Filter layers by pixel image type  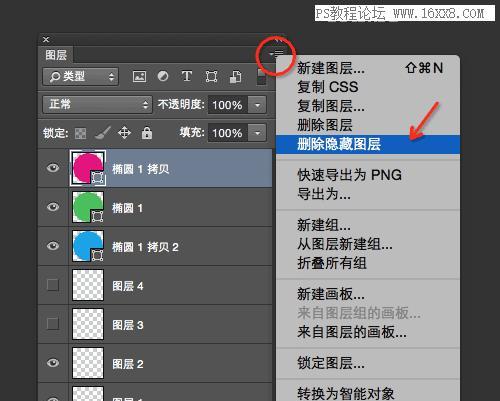coord(139,76)
